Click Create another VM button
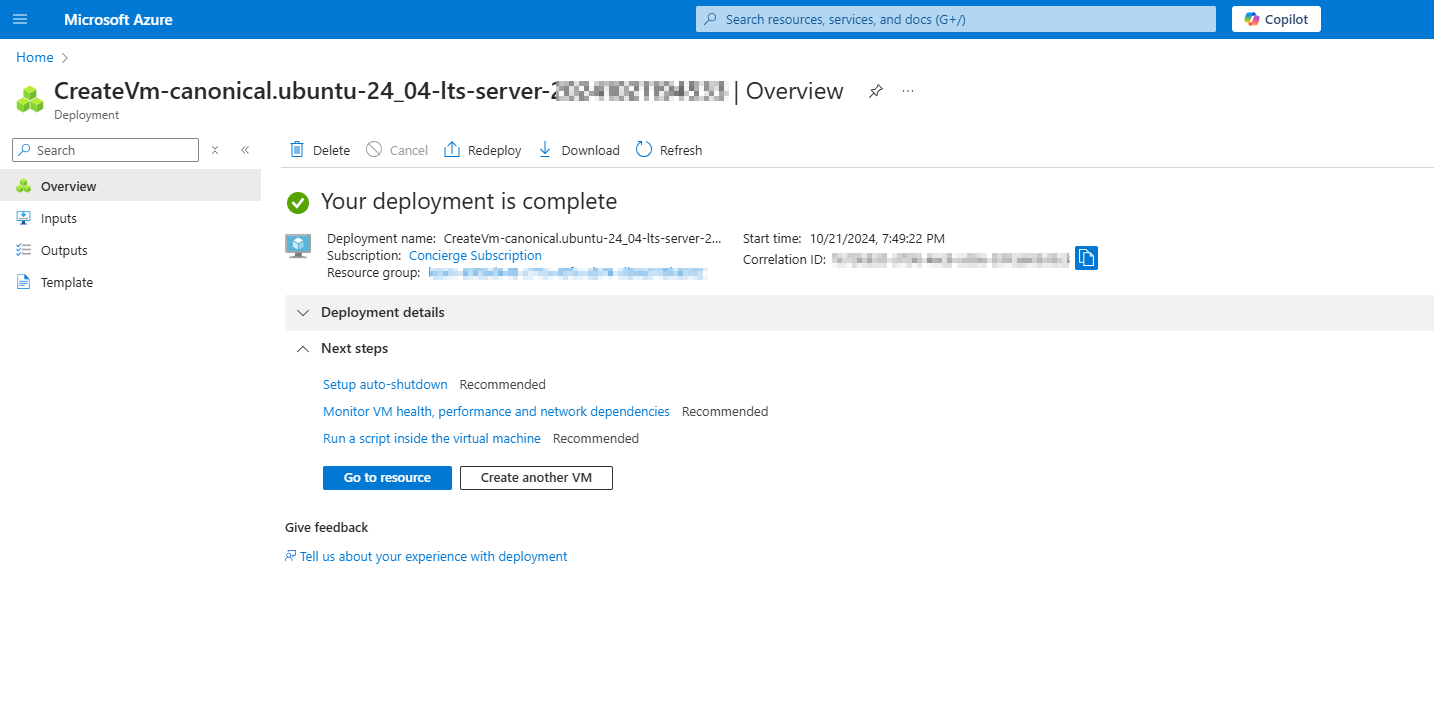Screen dimensions: 1434x719 536,478
